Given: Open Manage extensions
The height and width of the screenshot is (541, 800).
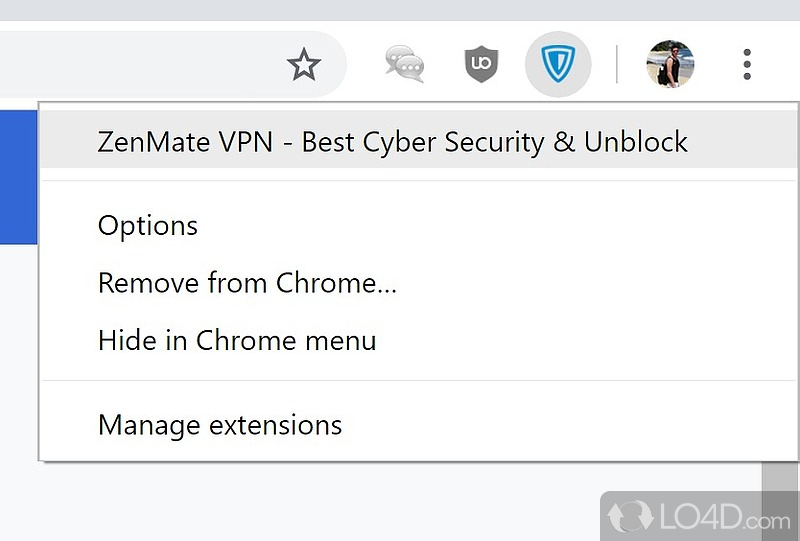Looking at the screenshot, I should (220, 425).
